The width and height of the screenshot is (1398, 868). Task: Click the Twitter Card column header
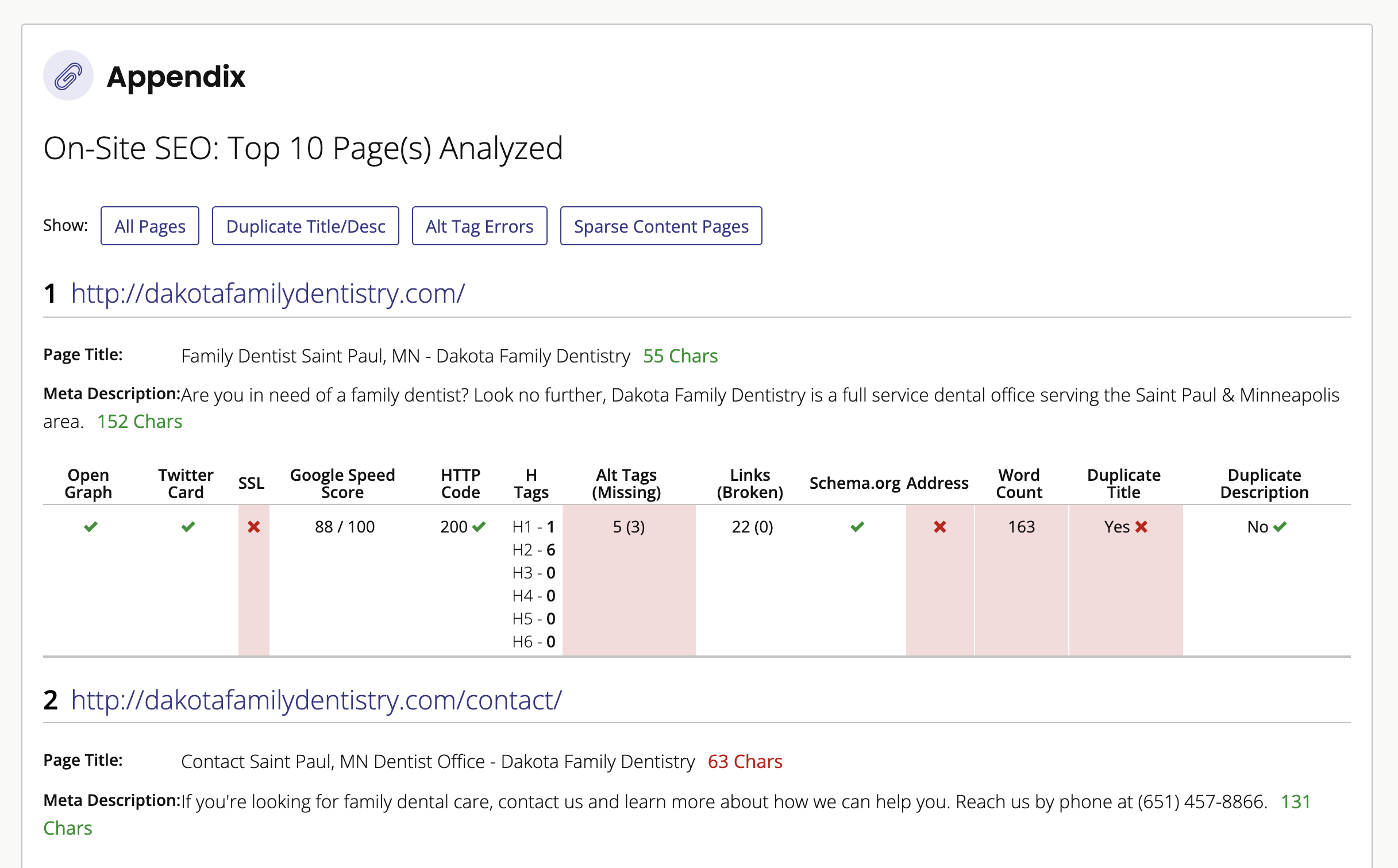tap(186, 484)
